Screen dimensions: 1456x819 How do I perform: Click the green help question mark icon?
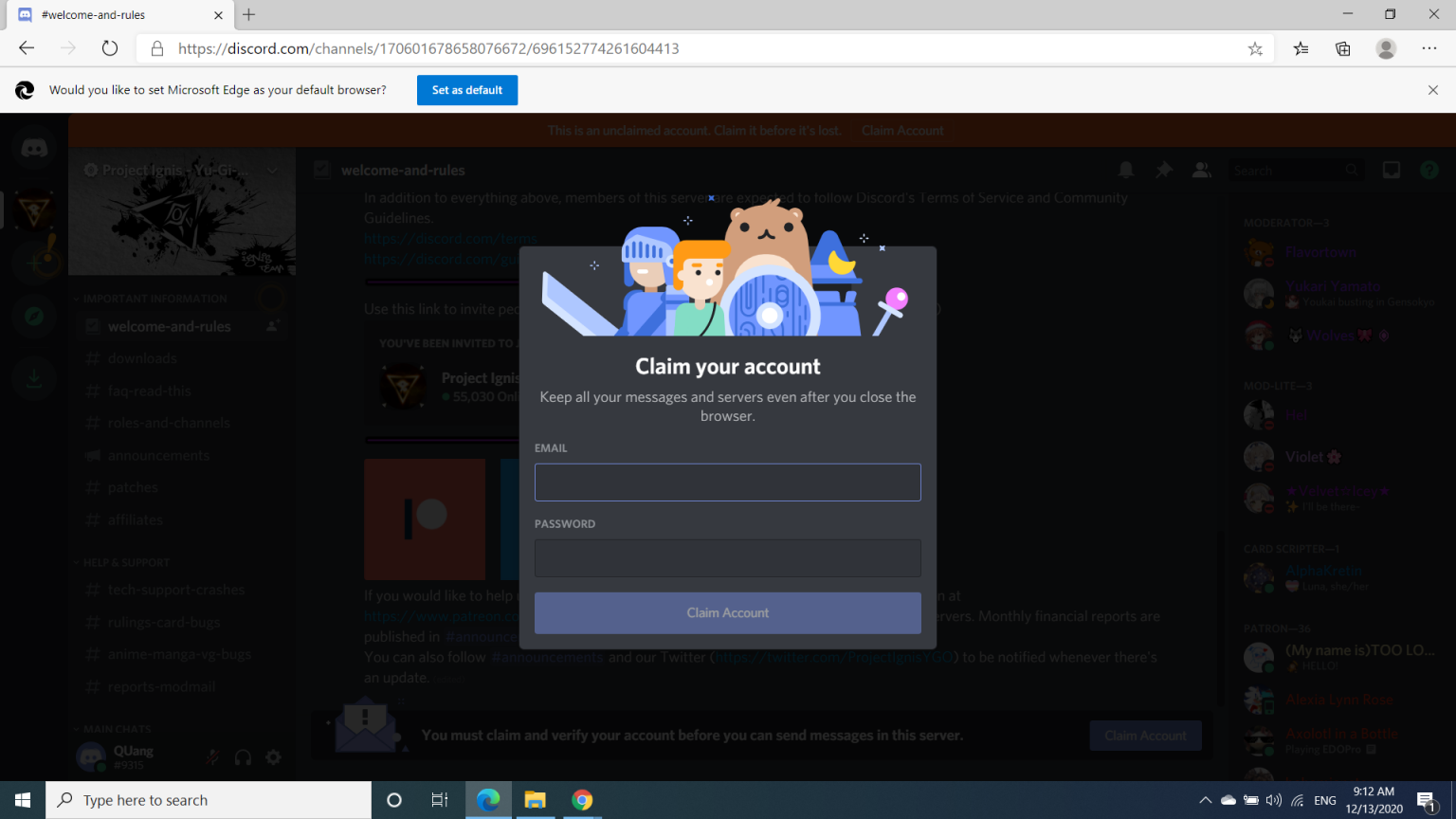tap(1429, 170)
